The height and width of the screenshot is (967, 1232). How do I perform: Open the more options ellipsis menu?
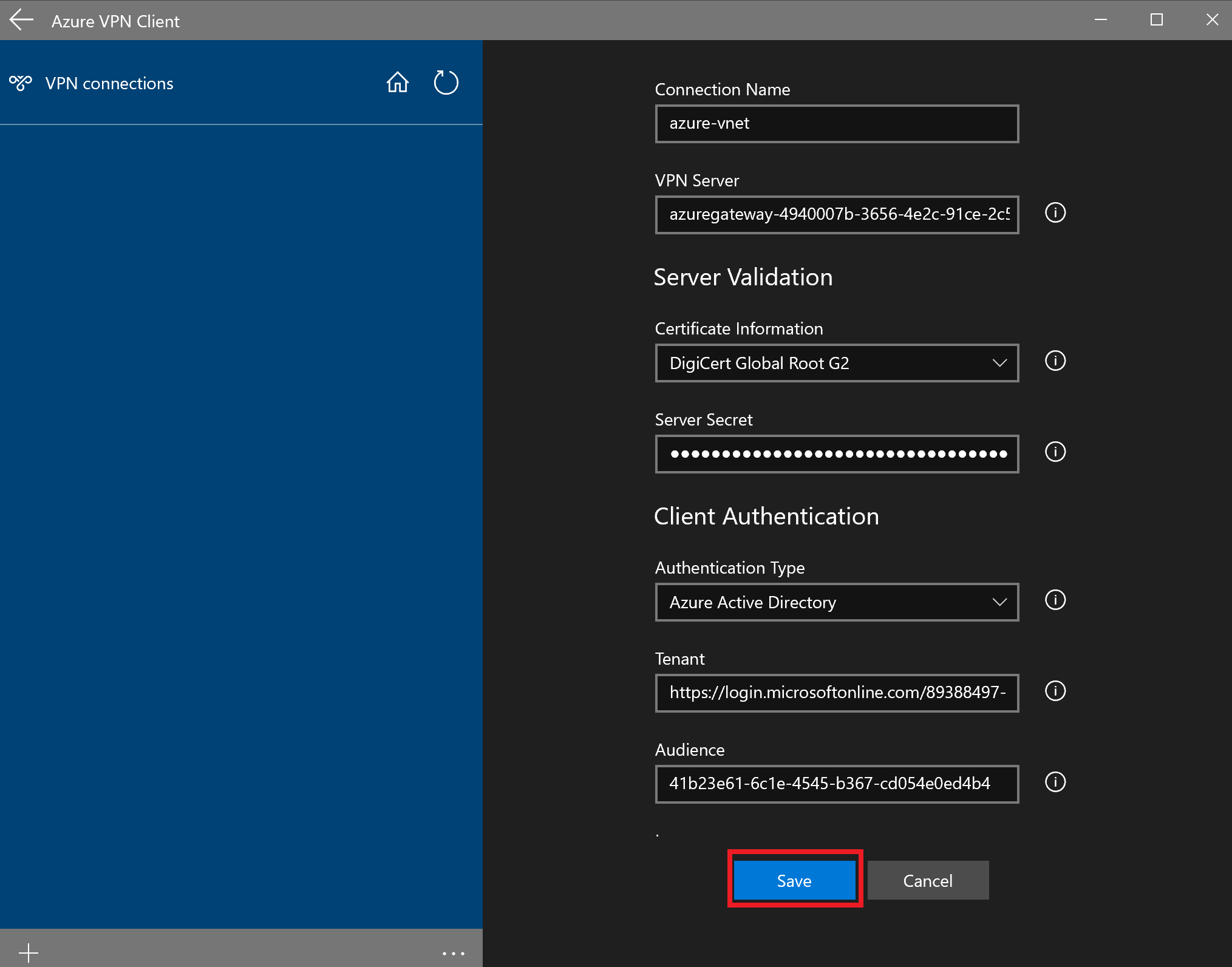point(453,954)
